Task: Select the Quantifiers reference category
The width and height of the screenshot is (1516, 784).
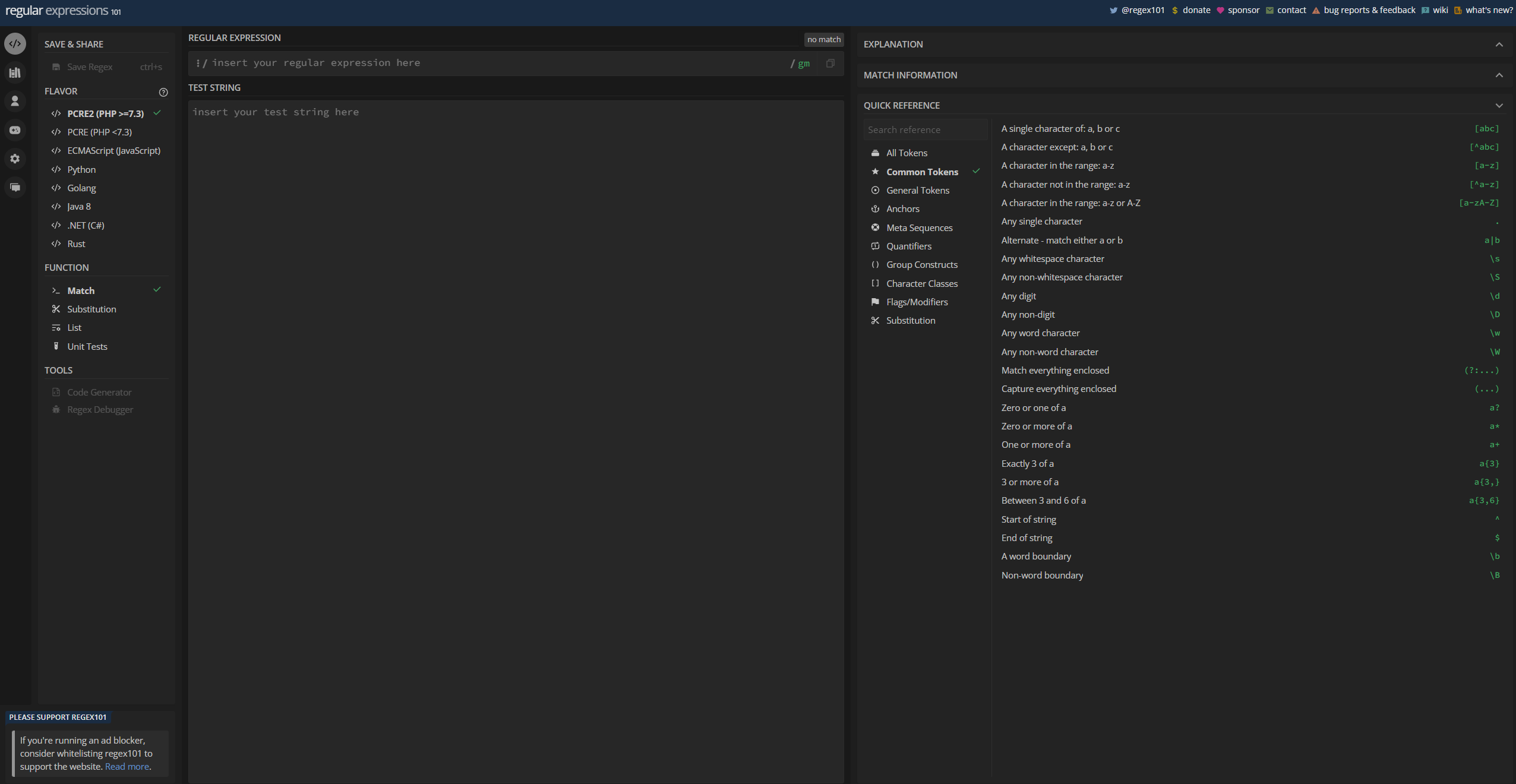Action: 908,246
